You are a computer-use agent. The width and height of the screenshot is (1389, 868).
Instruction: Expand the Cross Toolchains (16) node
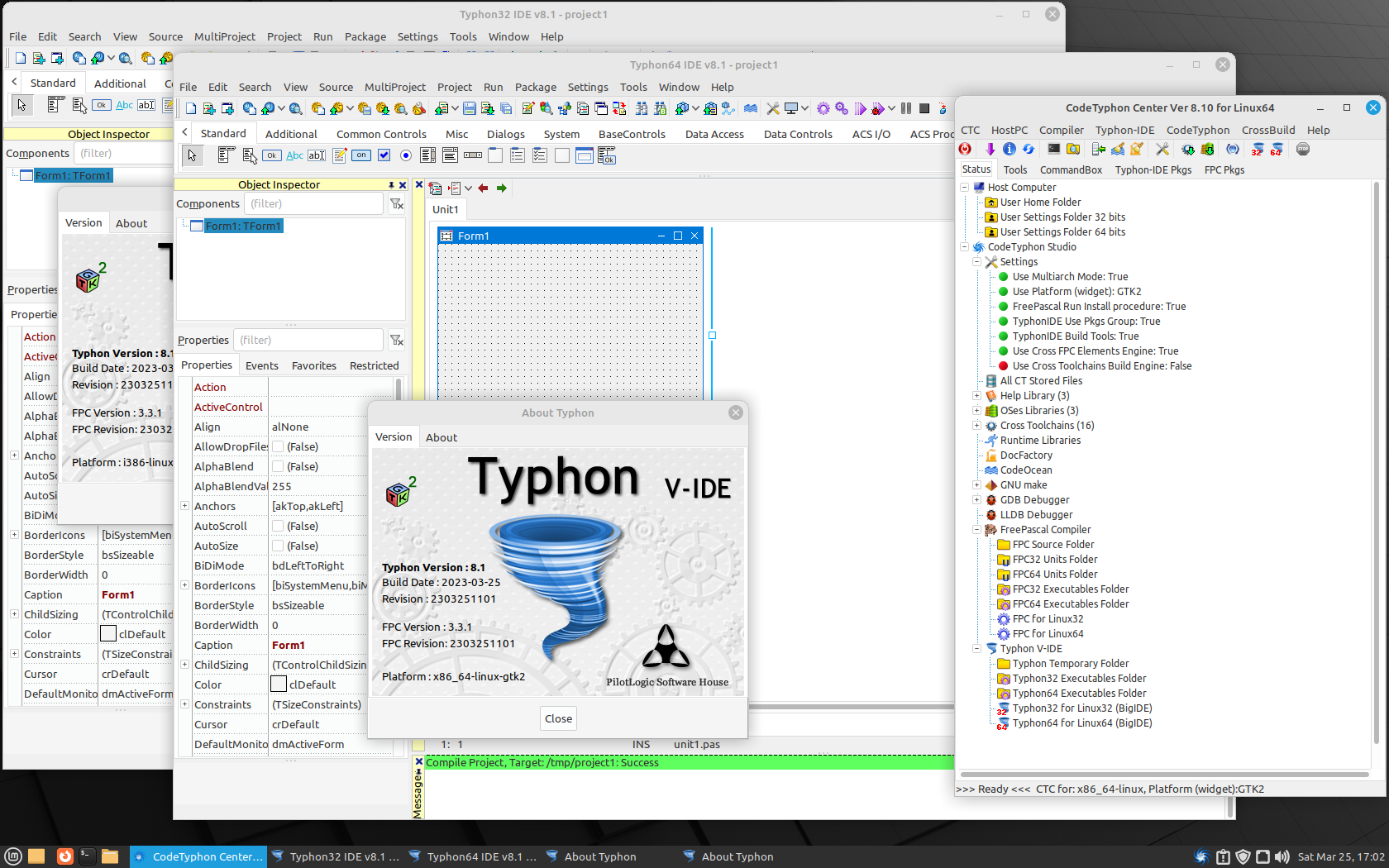(x=976, y=425)
